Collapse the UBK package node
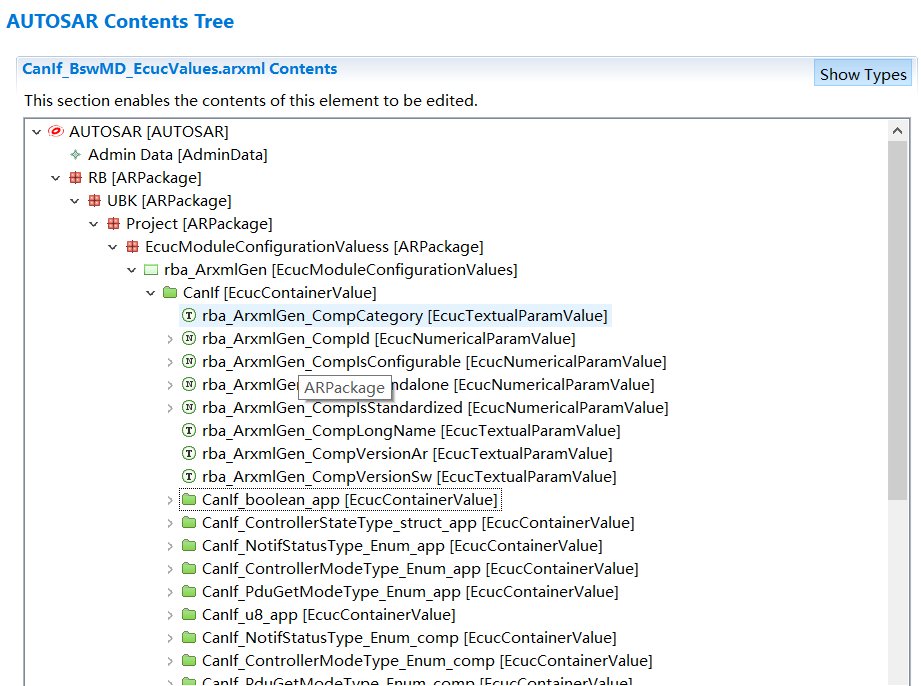921x686 pixels. click(x=75, y=201)
